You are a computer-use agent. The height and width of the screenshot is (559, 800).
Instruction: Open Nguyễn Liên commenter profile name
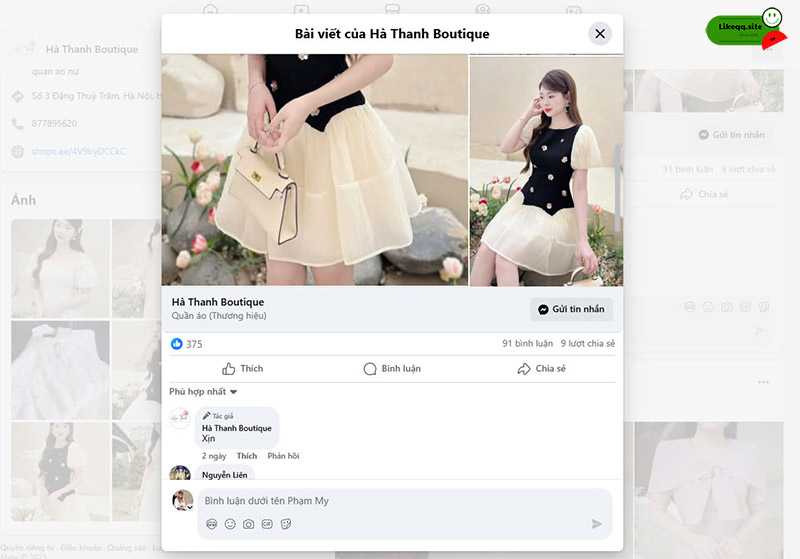224,475
